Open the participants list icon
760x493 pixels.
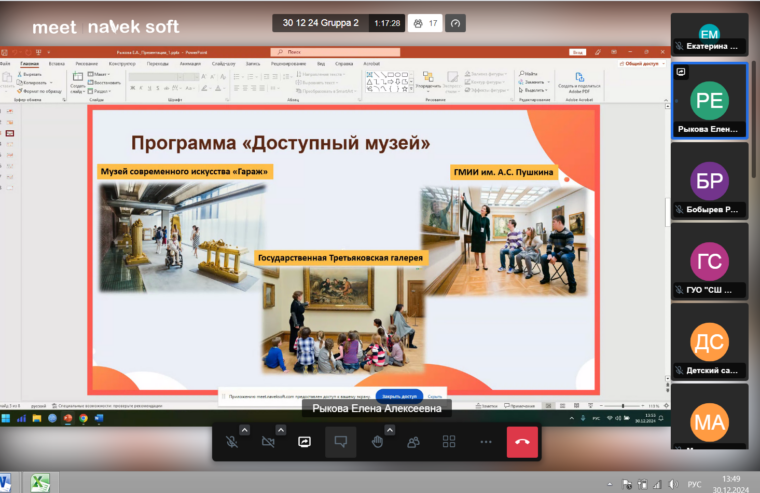(413, 441)
